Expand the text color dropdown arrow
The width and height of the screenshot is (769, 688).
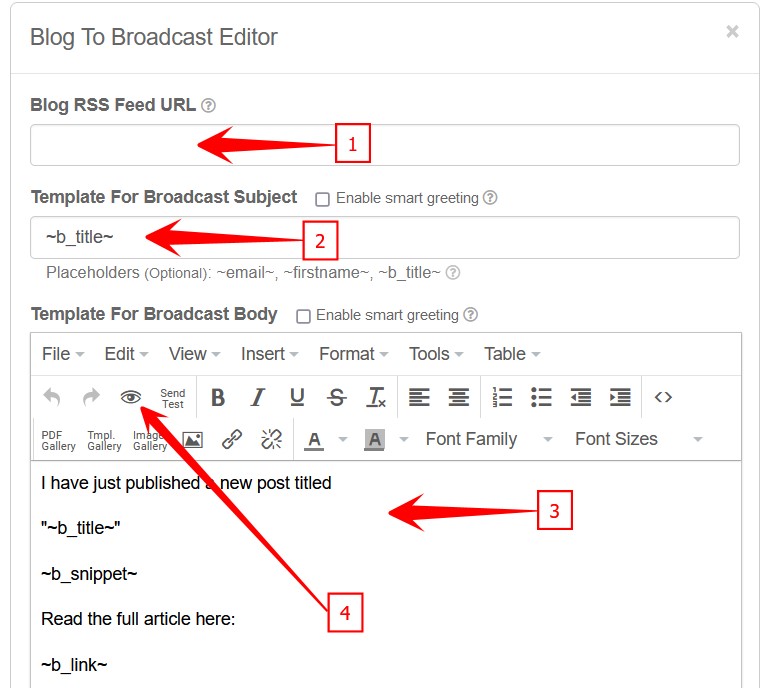pyautogui.click(x=343, y=439)
